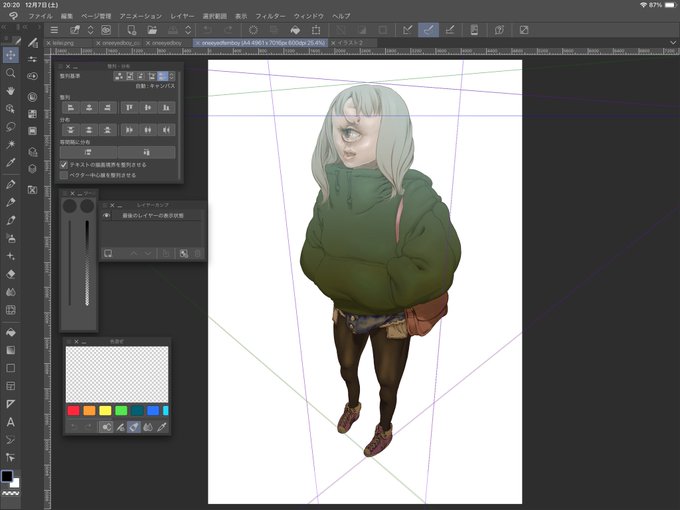The height and width of the screenshot is (510, 680).
Task: Select the Fill bucket tool in left toolbar
Action: click(10, 332)
